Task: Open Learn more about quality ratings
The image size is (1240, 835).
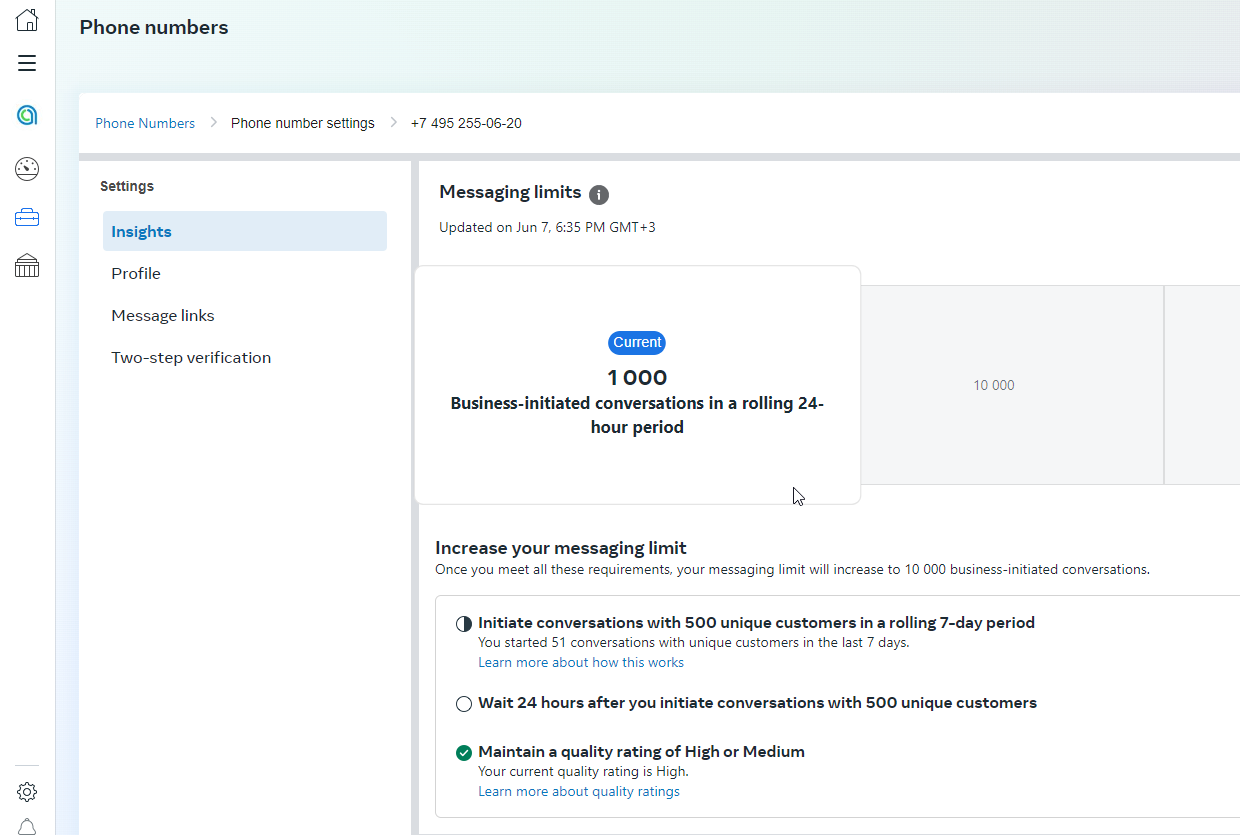Action: click(579, 791)
